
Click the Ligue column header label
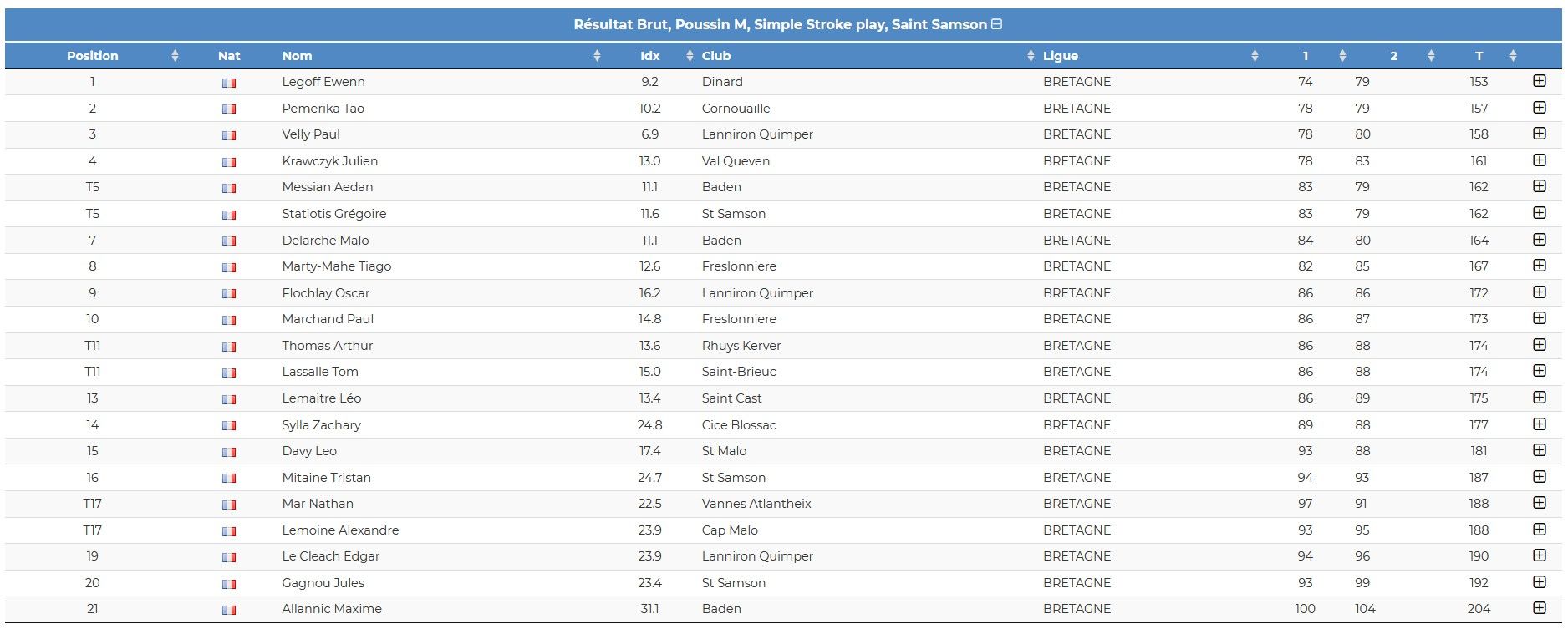[1061, 56]
